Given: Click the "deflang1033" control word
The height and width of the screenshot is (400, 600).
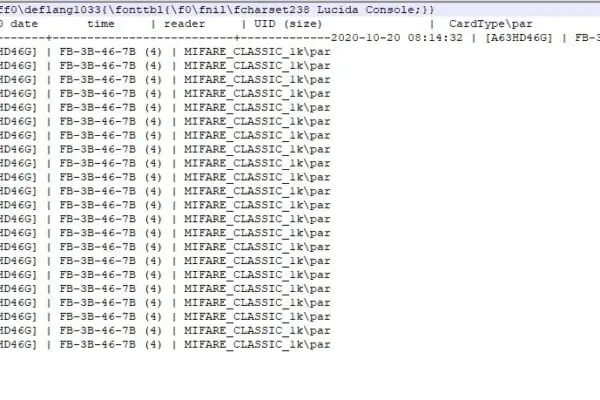Looking at the screenshot, I should [x=62, y=10].
